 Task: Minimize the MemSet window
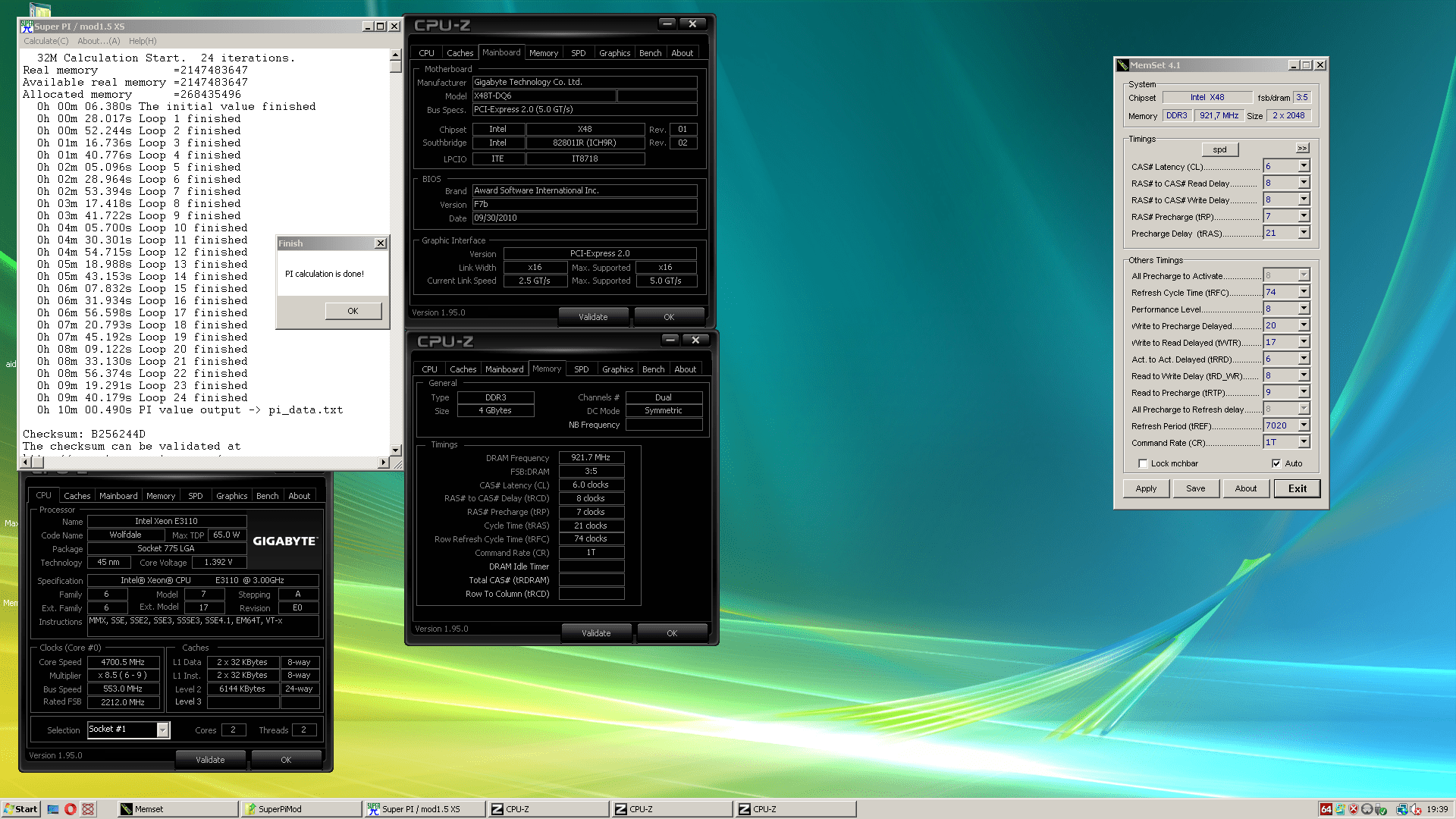1294,65
